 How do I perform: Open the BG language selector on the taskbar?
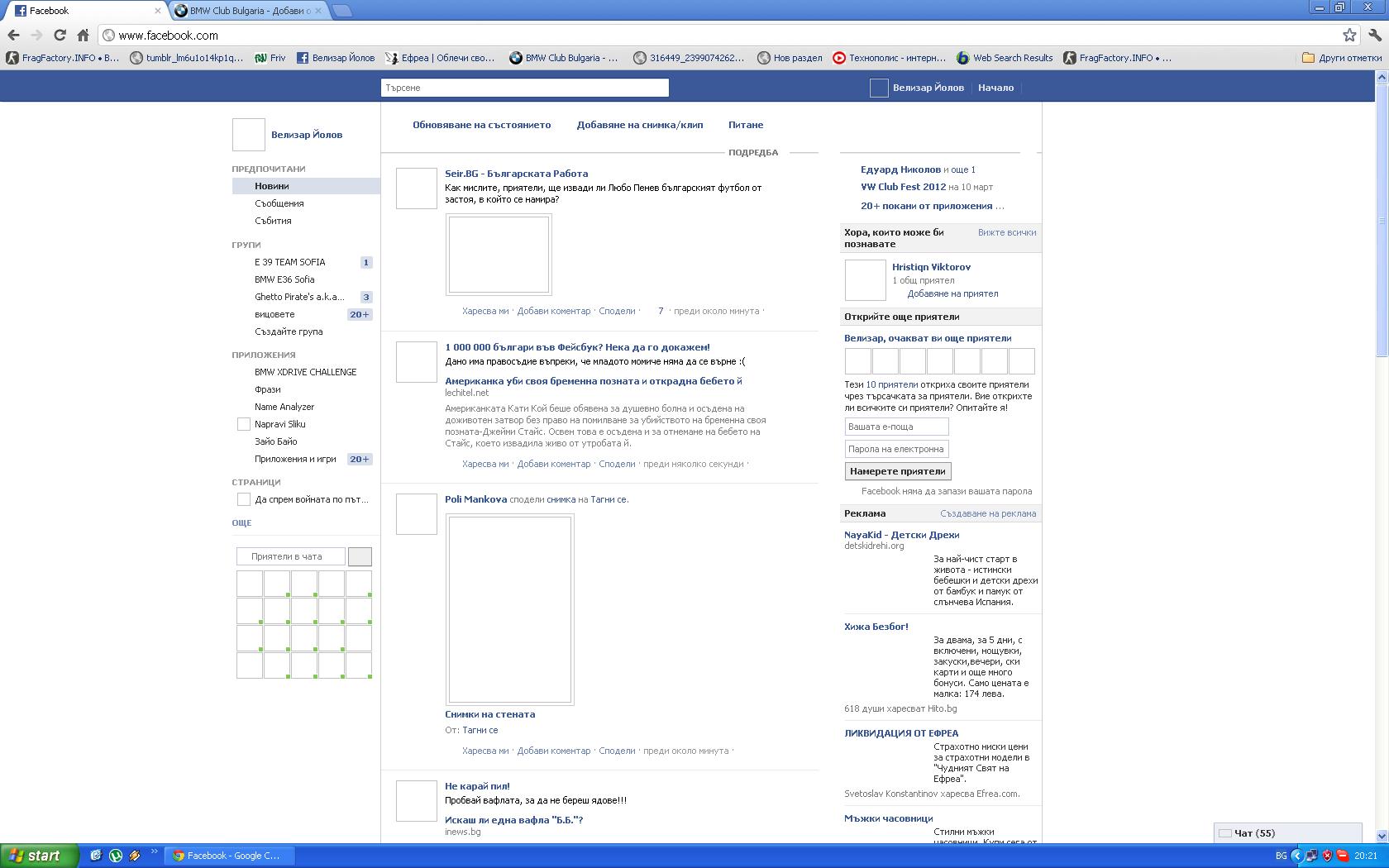coord(1281,856)
